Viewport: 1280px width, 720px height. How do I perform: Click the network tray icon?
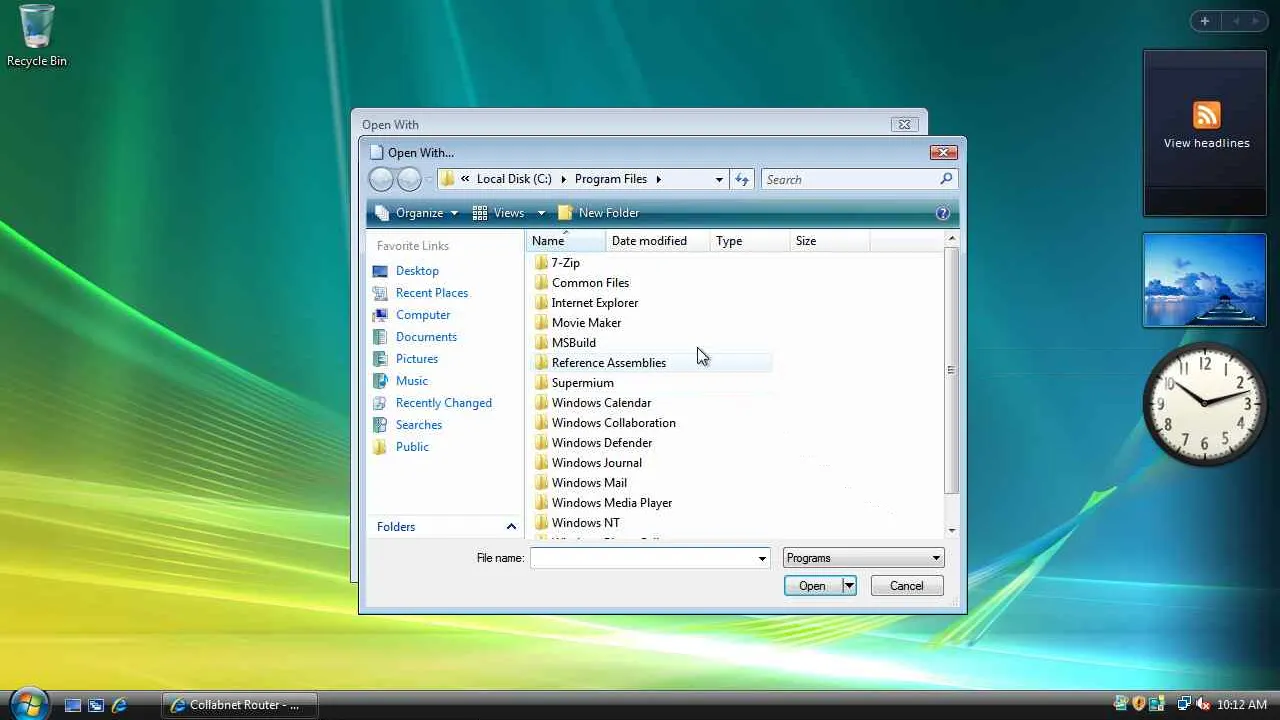tap(1184, 704)
